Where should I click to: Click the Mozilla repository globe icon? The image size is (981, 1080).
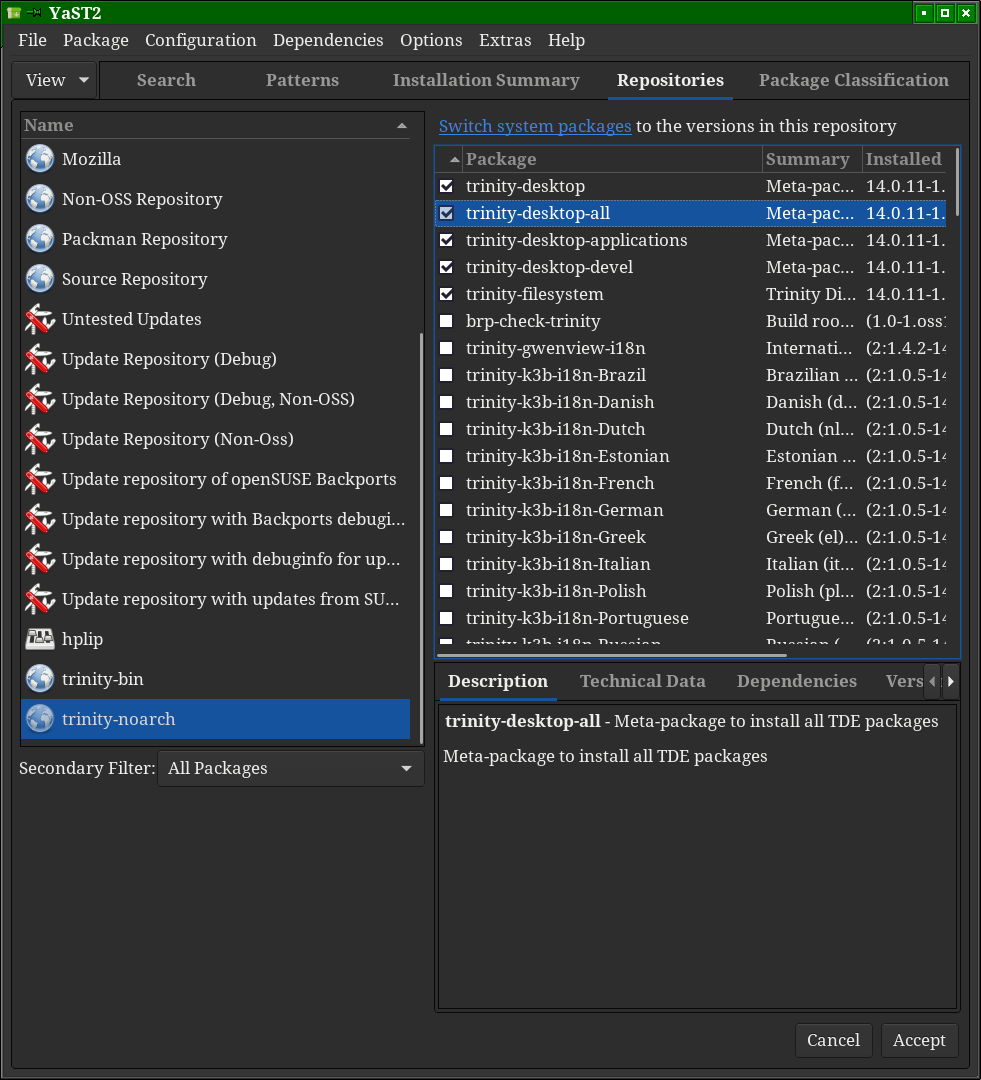(40, 159)
